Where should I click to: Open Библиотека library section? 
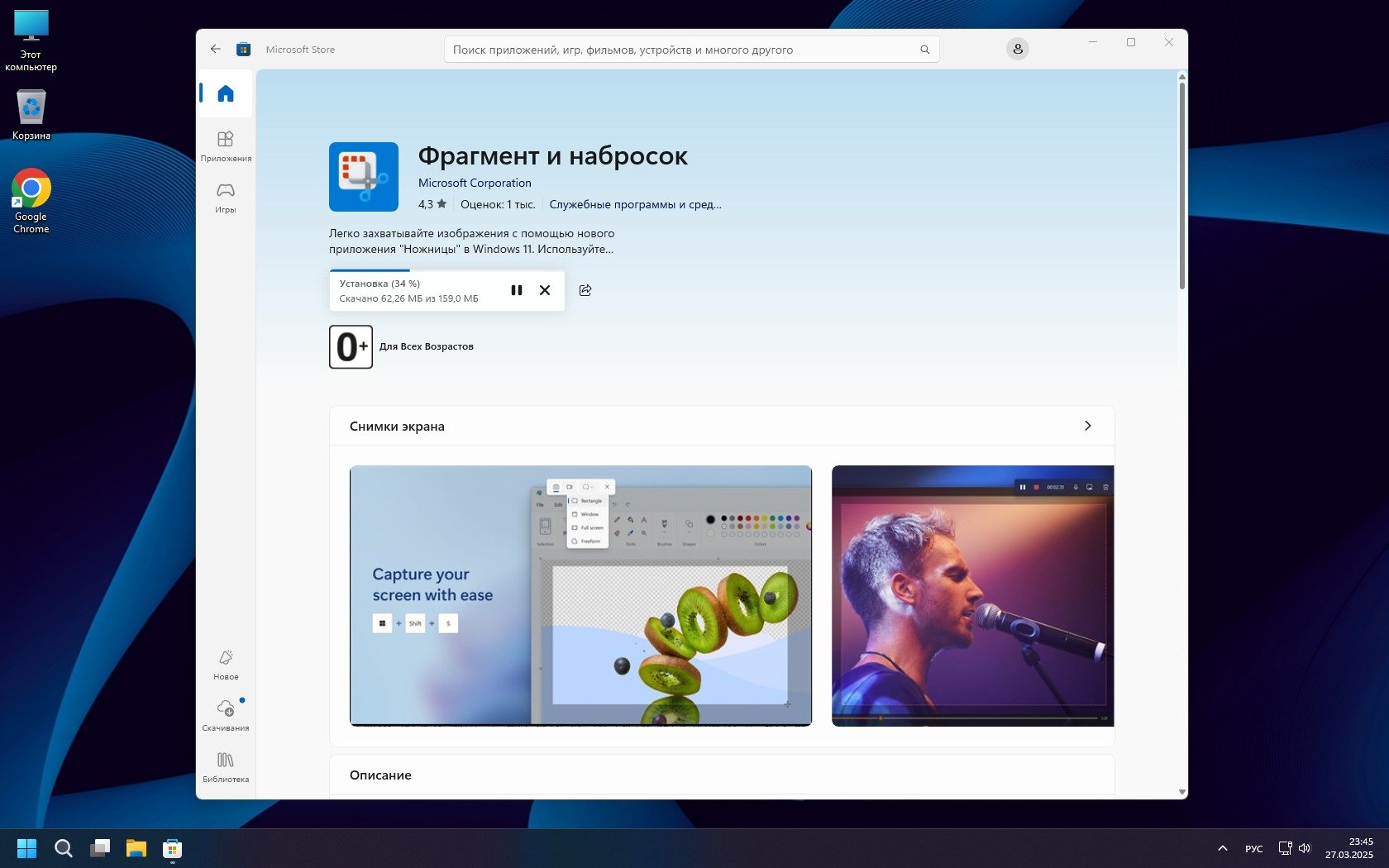226,766
